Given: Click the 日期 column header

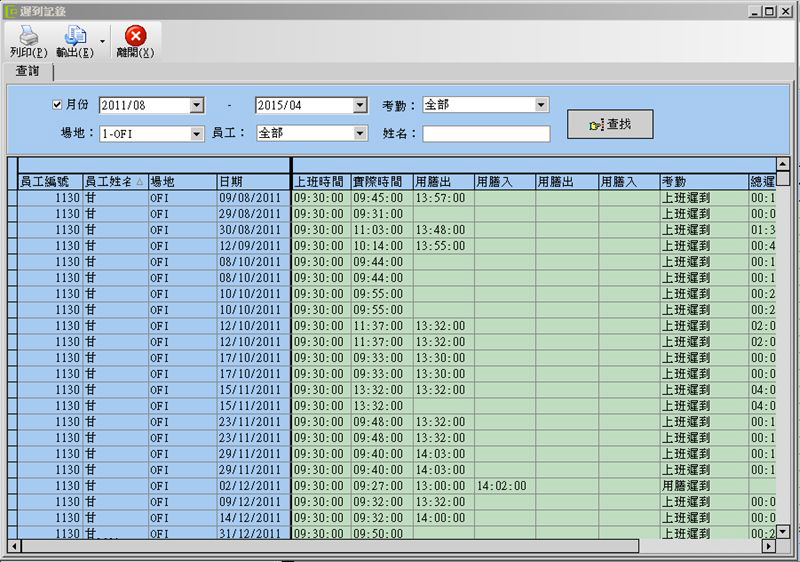Looking at the screenshot, I should [253, 182].
